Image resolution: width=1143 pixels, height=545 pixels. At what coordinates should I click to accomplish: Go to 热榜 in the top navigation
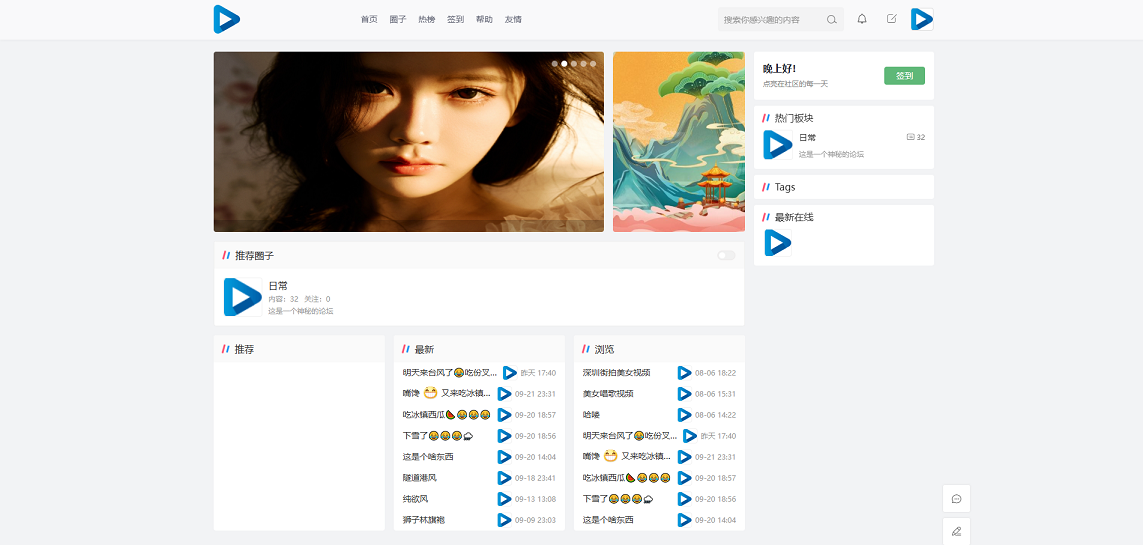pyautogui.click(x=427, y=19)
